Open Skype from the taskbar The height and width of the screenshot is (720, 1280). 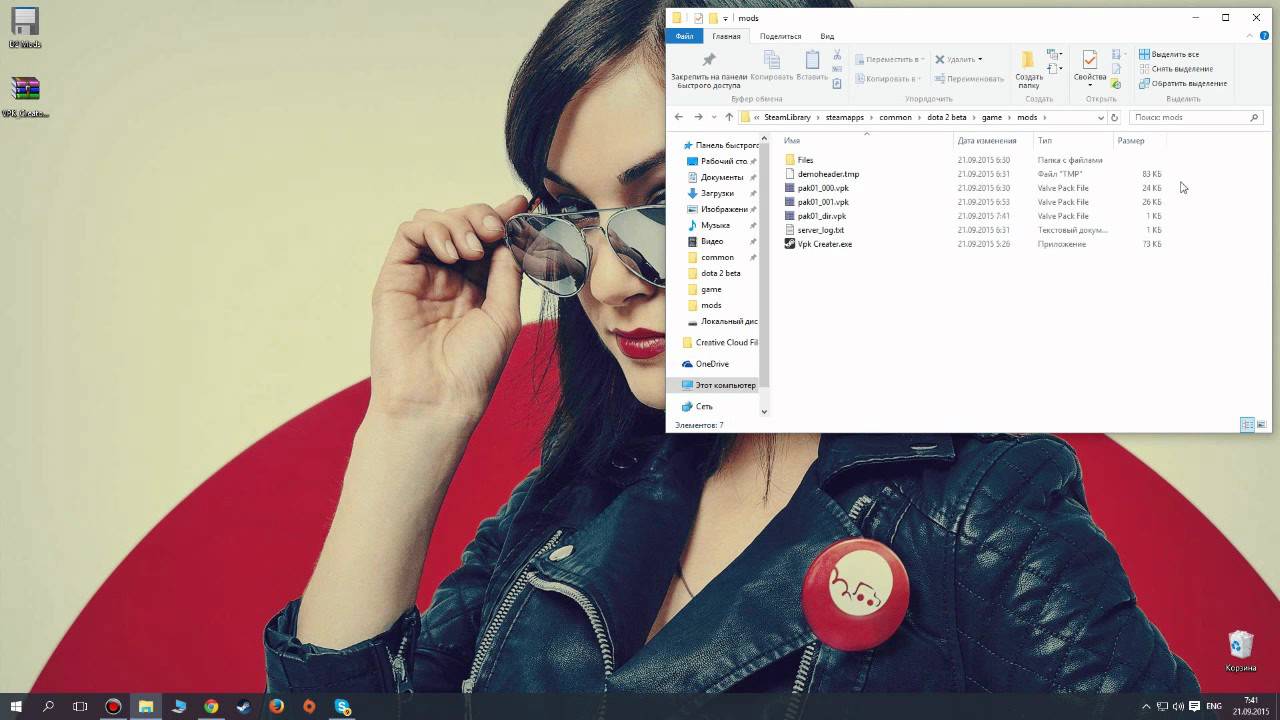(343, 706)
